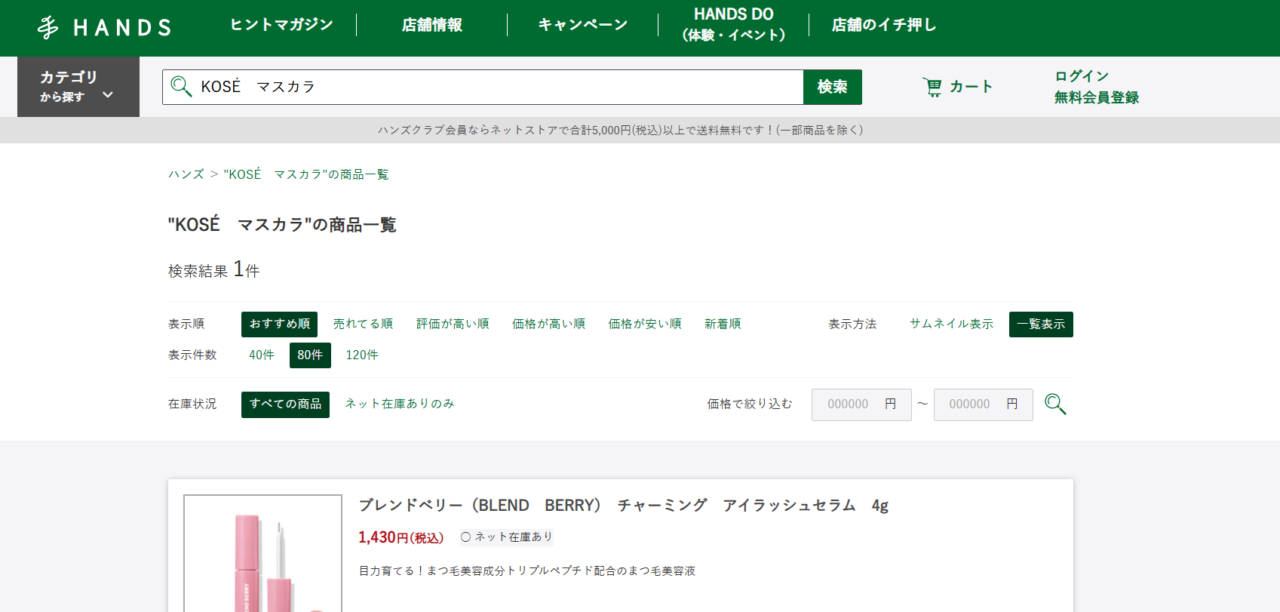
Task: Click the 送料無料 notice banner text
Action: [x=620, y=130]
